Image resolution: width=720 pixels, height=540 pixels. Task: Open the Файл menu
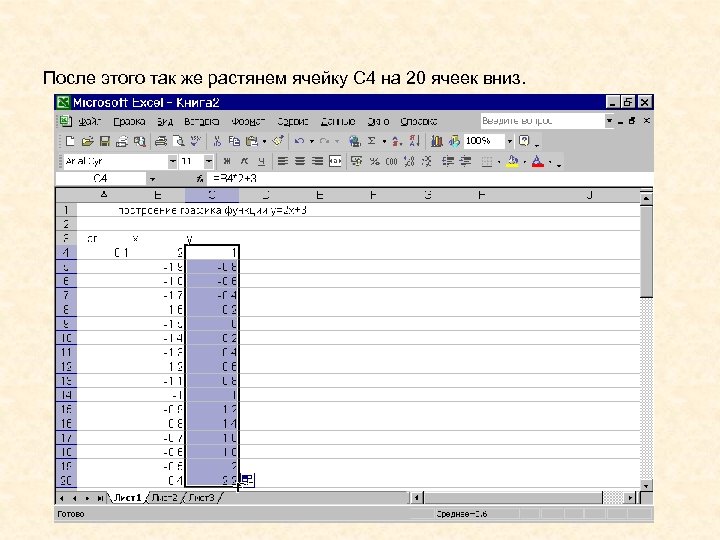(89, 121)
